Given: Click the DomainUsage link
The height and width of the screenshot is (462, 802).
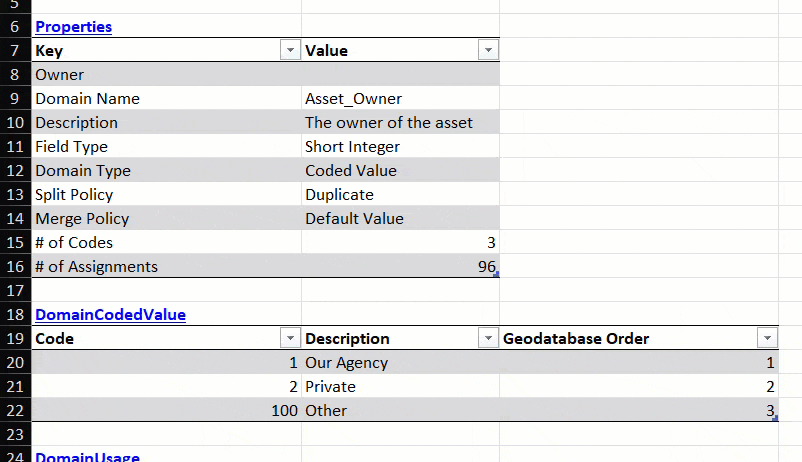Looking at the screenshot, I should [x=87, y=457].
